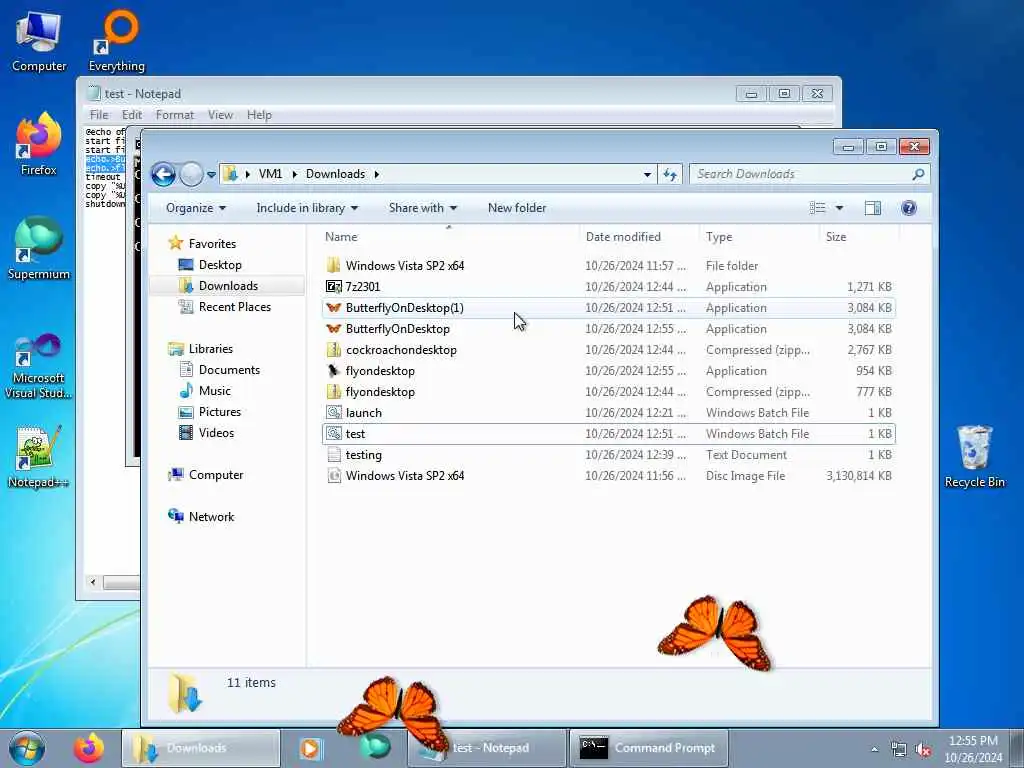Select the Supermium desktop shortcut
The width and height of the screenshot is (1024, 768).
[39, 249]
